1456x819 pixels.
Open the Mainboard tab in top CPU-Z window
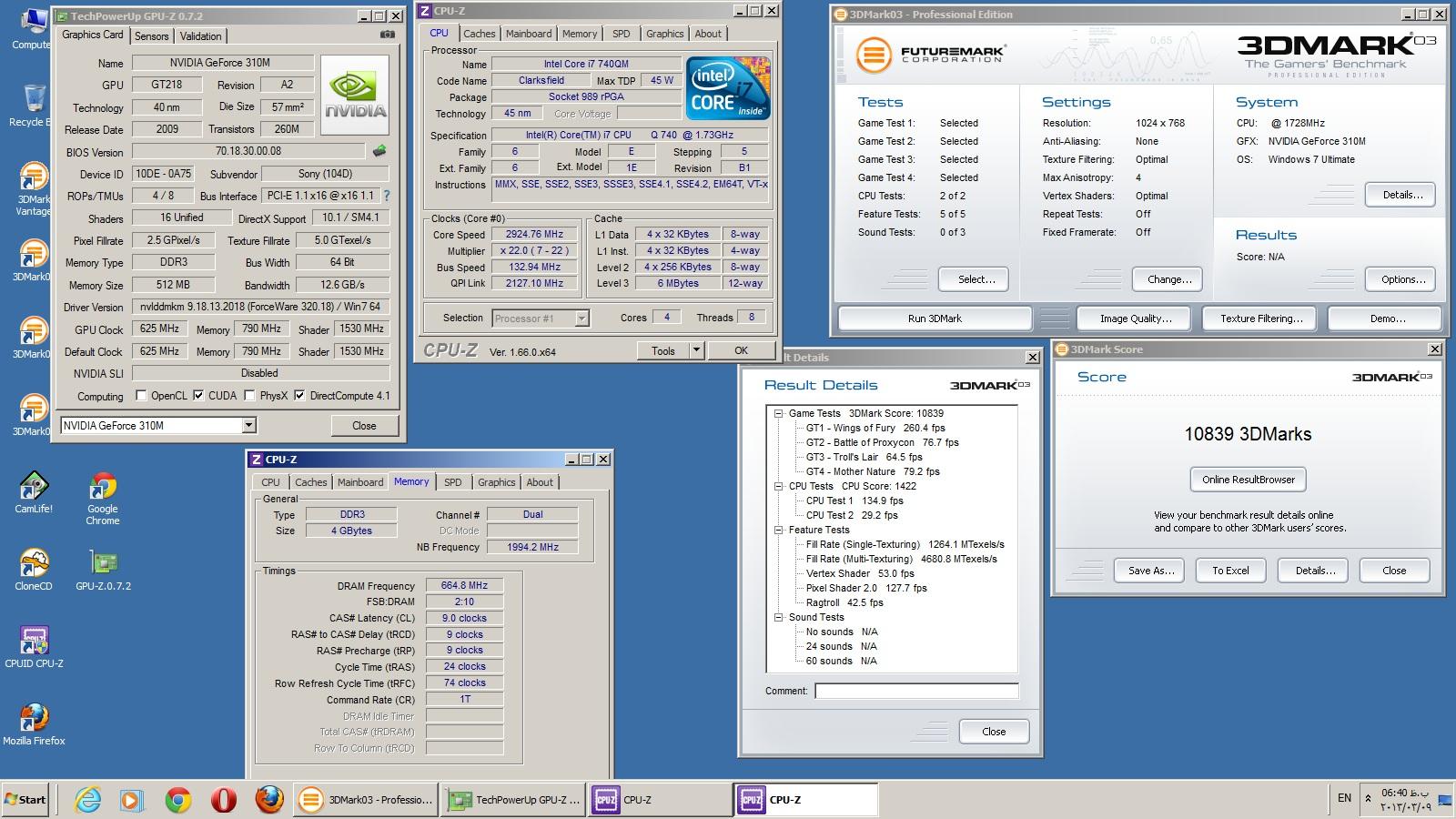tap(529, 34)
